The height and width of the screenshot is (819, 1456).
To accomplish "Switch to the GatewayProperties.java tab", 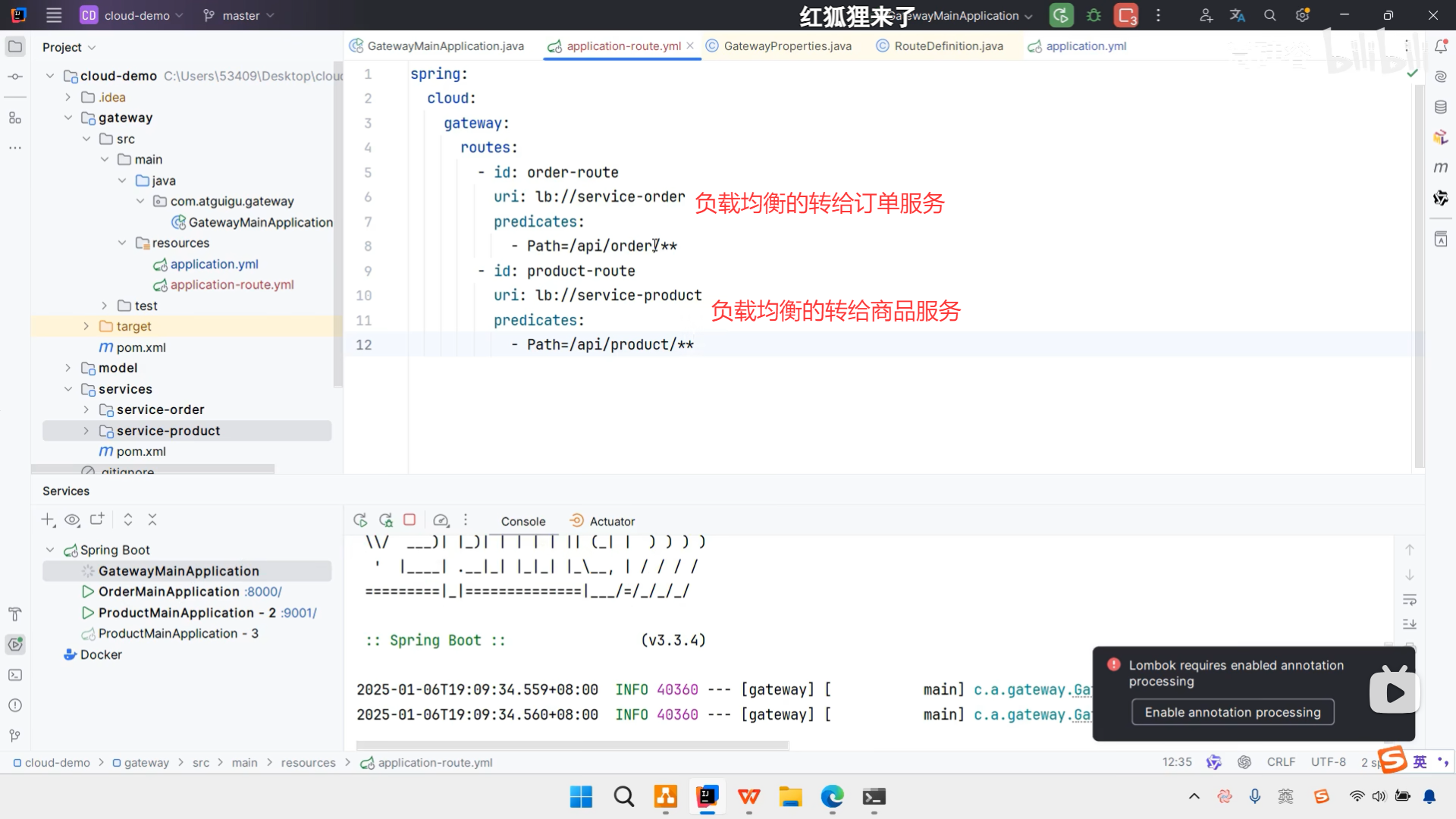I will [x=787, y=46].
